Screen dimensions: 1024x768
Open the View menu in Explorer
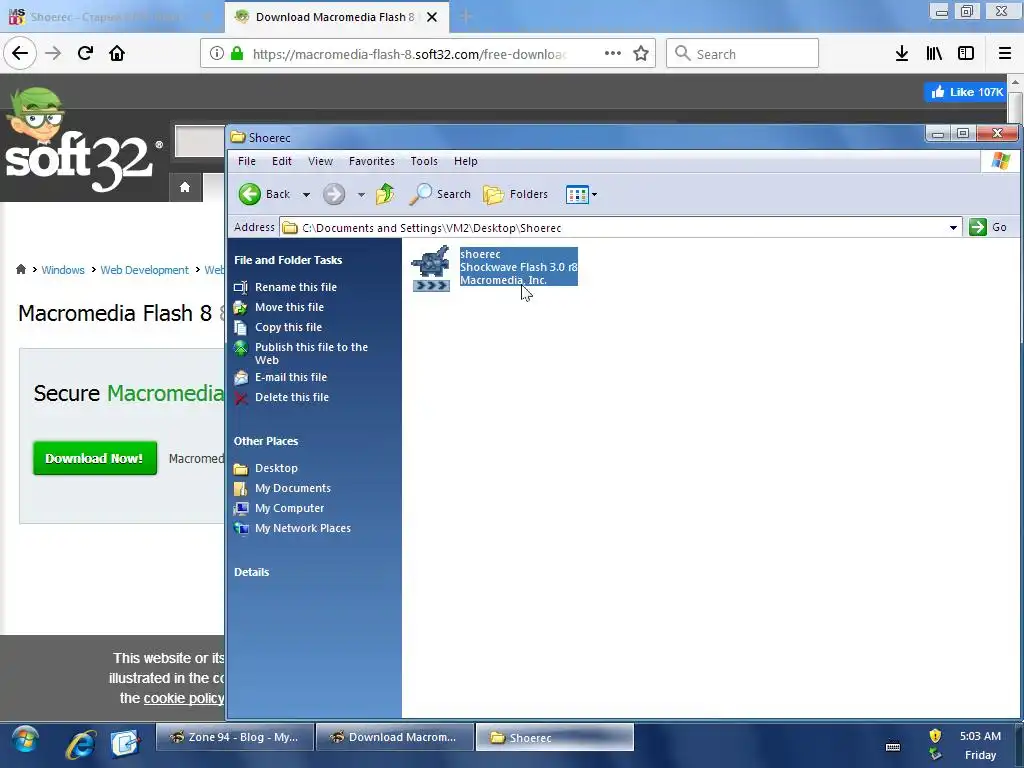[x=320, y=161]
